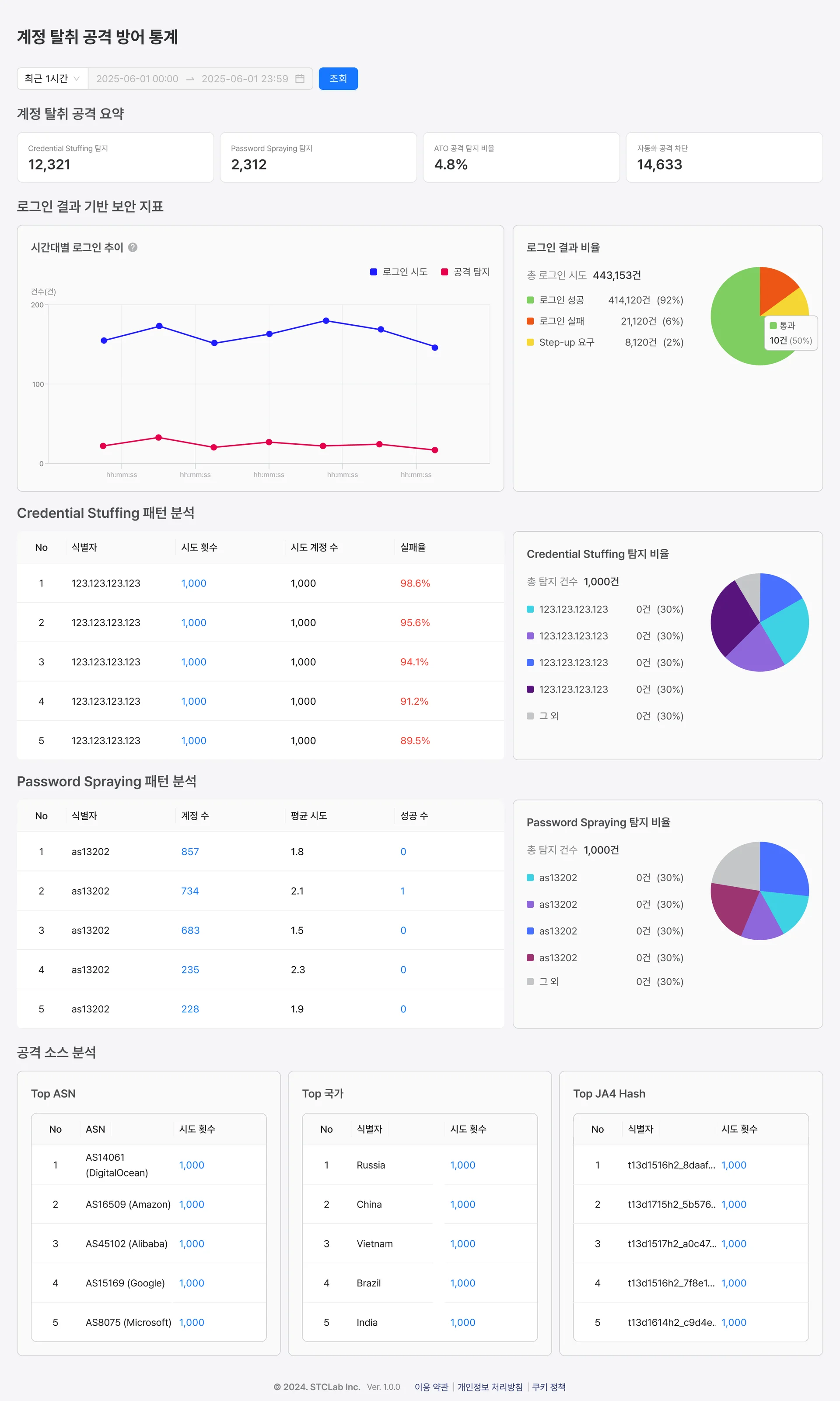Click AS14061 (DigitalOcean) attempt count
The height and width of the screenshot is (1401, 840).
tap(191, 1165)
